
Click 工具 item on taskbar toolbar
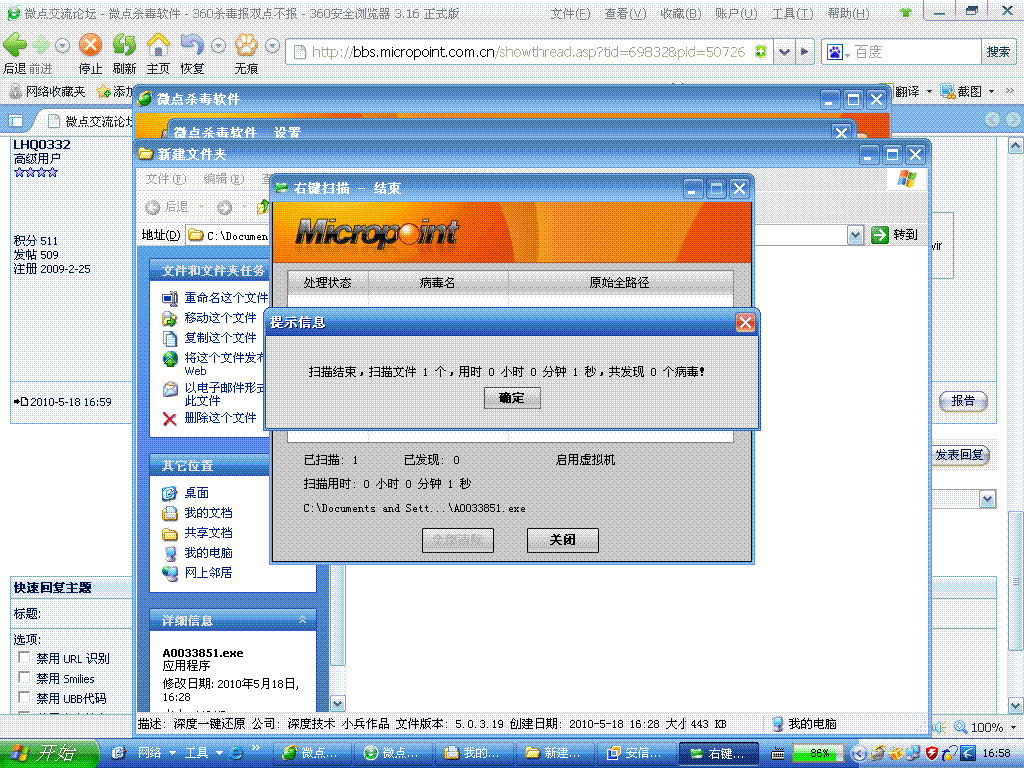[x=196, y=753]
